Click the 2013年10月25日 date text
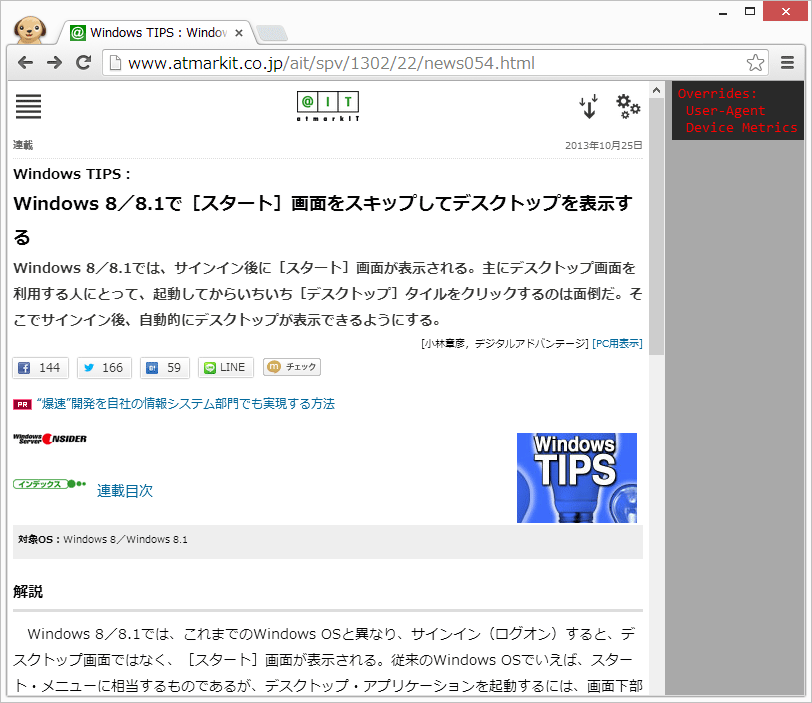812x703 pixels. point(603,145)
